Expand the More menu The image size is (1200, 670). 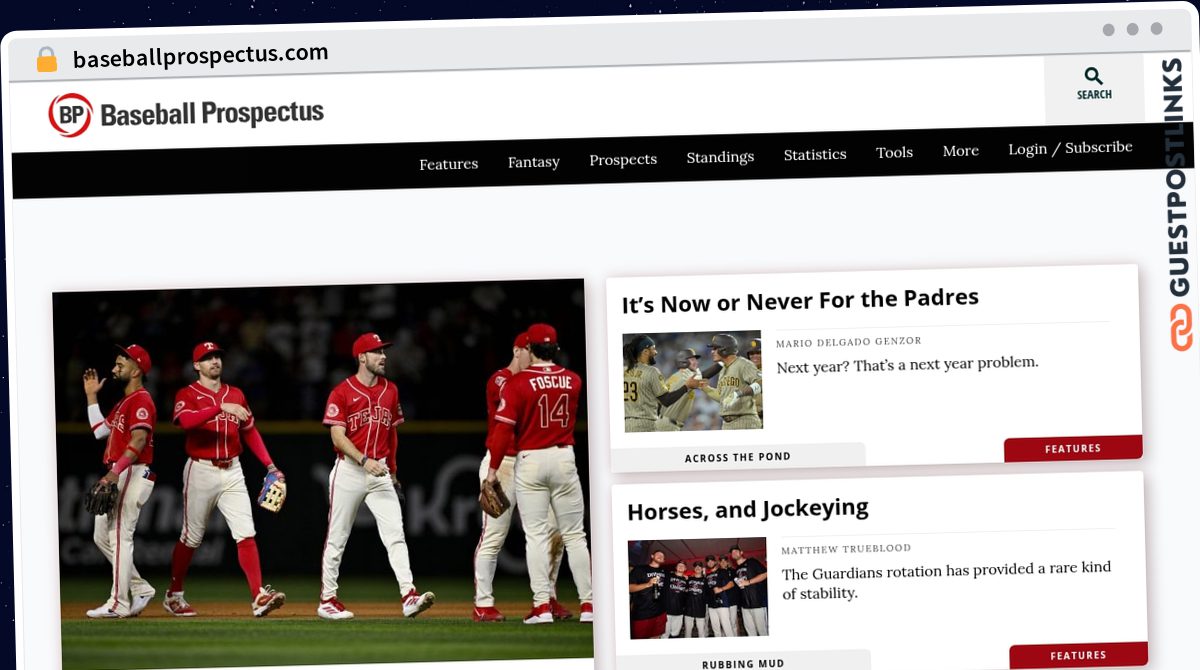click(960, 151)
